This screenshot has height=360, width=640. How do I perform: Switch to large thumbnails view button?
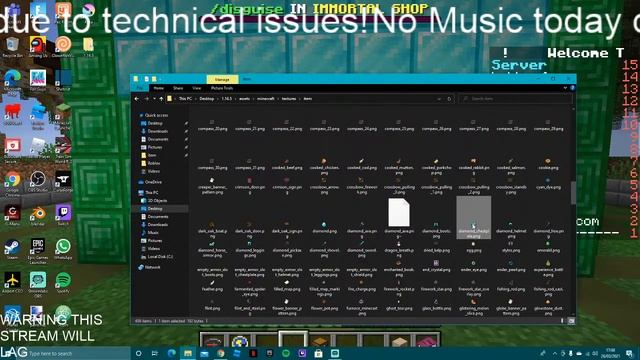click(x=571, y=321)
